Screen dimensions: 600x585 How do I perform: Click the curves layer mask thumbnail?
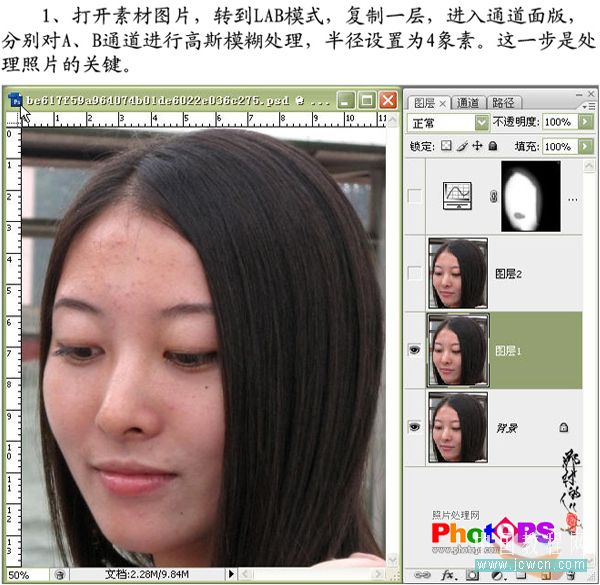point(531,196)
